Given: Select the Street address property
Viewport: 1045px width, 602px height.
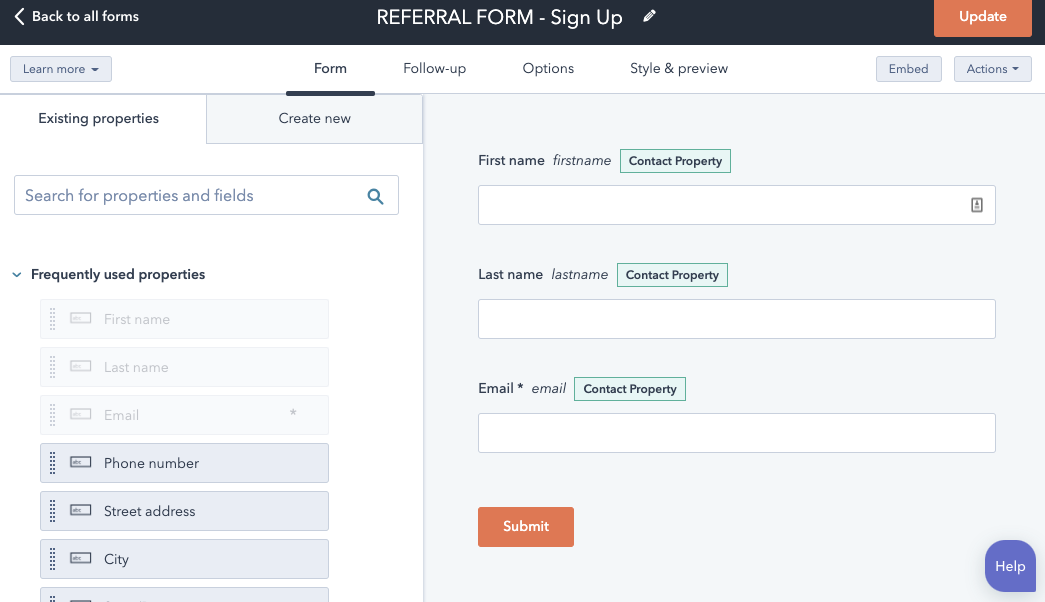Looking at the screenshot, I should point(184,511).
